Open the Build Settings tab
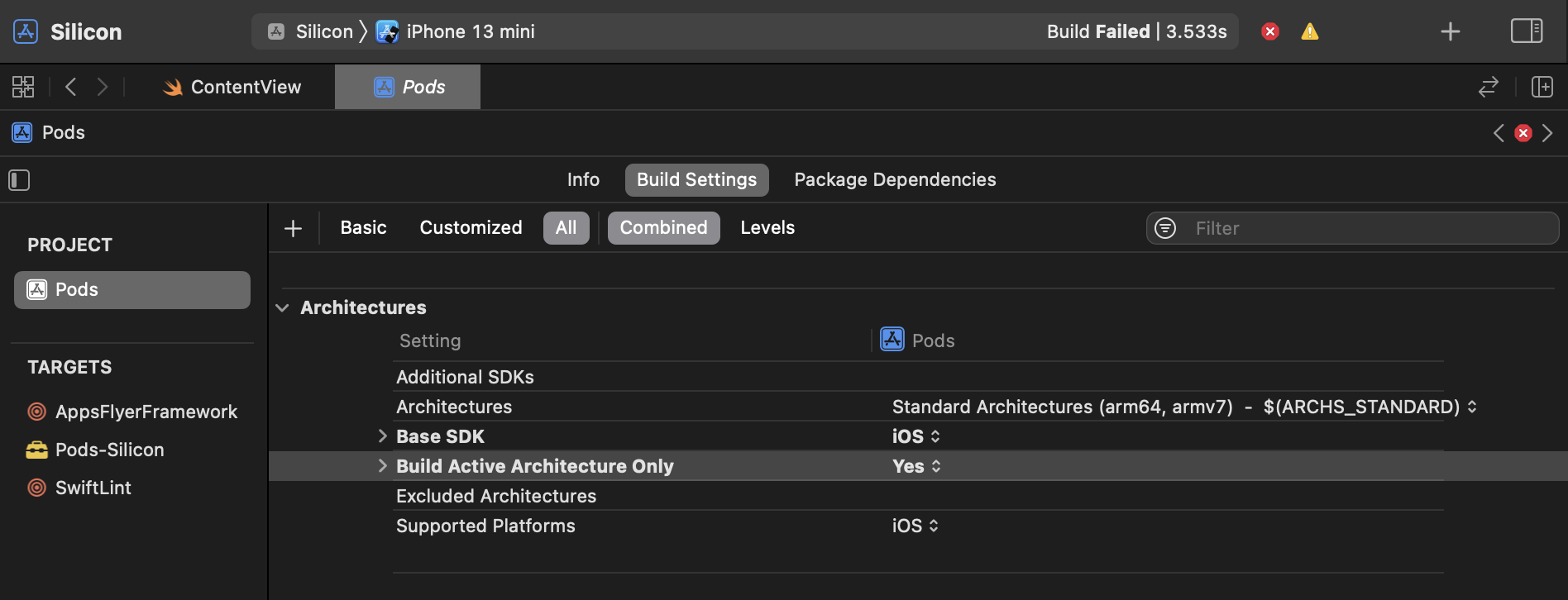The height and width of the screenshot is (600, 1568). click(x=697, y=180)
